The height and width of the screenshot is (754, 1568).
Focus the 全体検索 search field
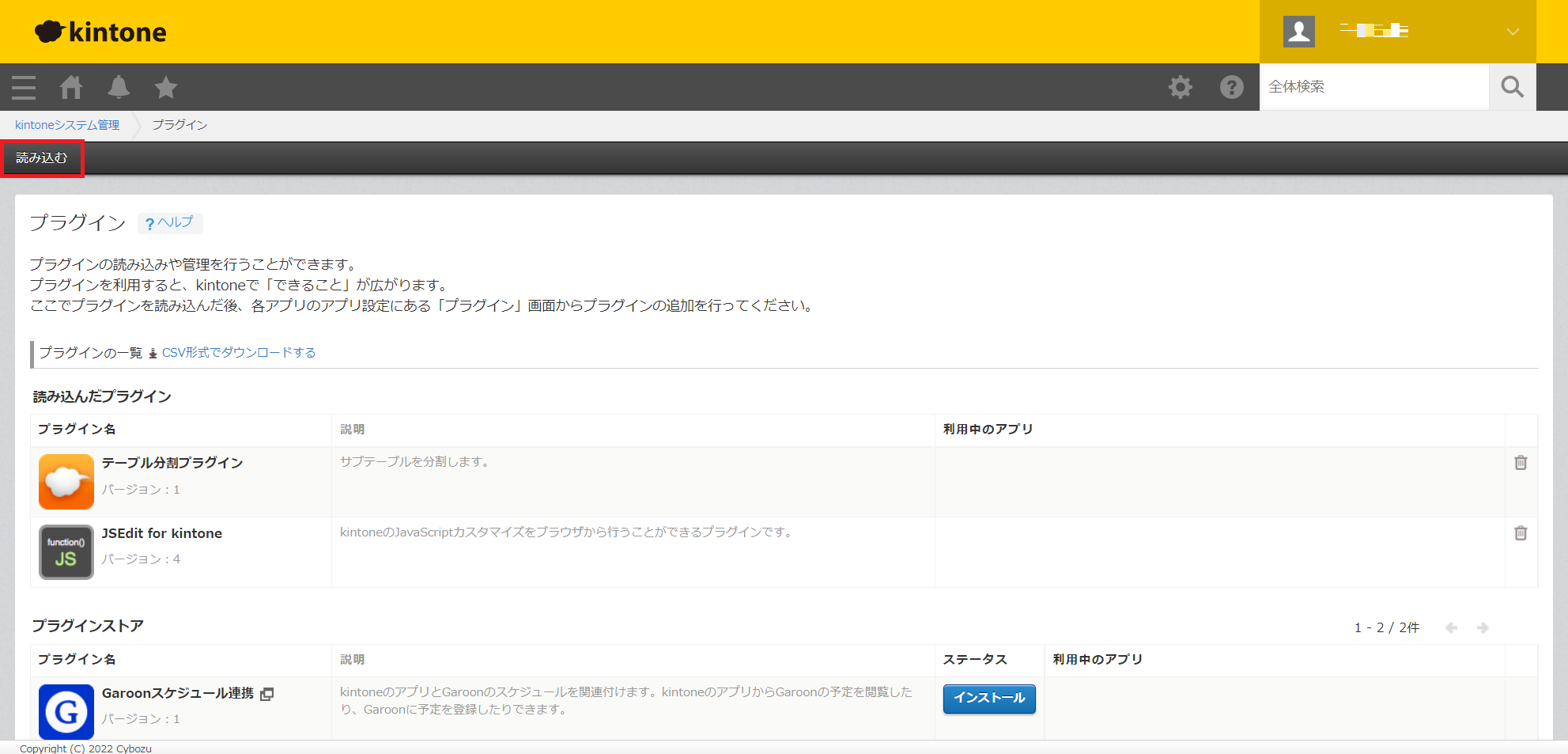pos(1373,87)
